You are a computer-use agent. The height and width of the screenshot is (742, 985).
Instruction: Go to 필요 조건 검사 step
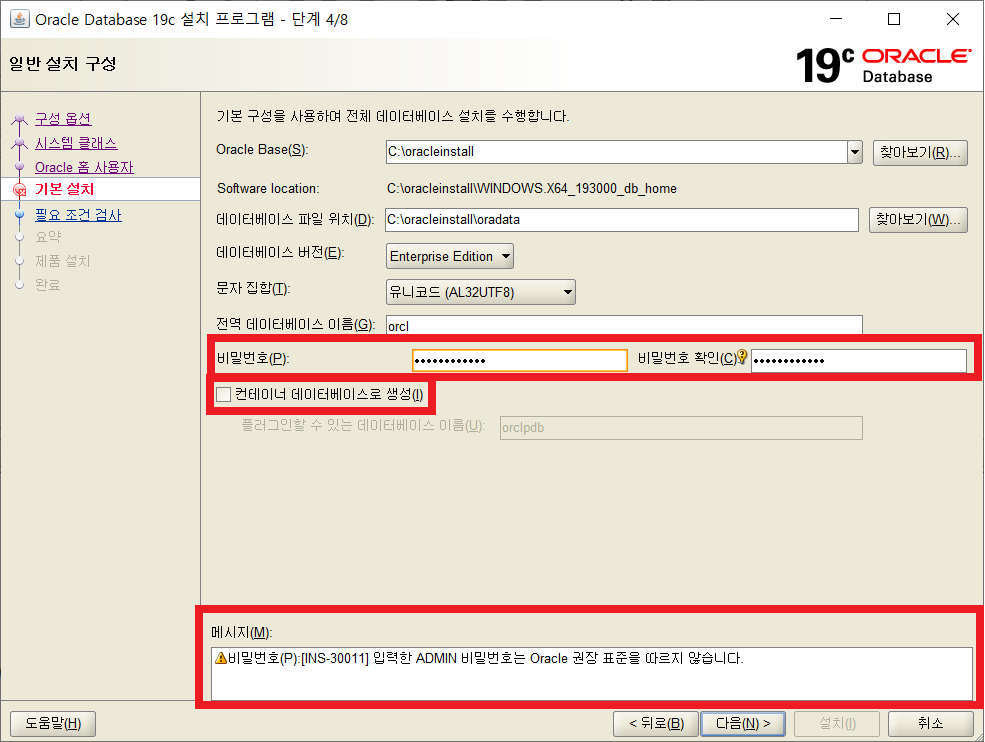click(x=78, y=215)
